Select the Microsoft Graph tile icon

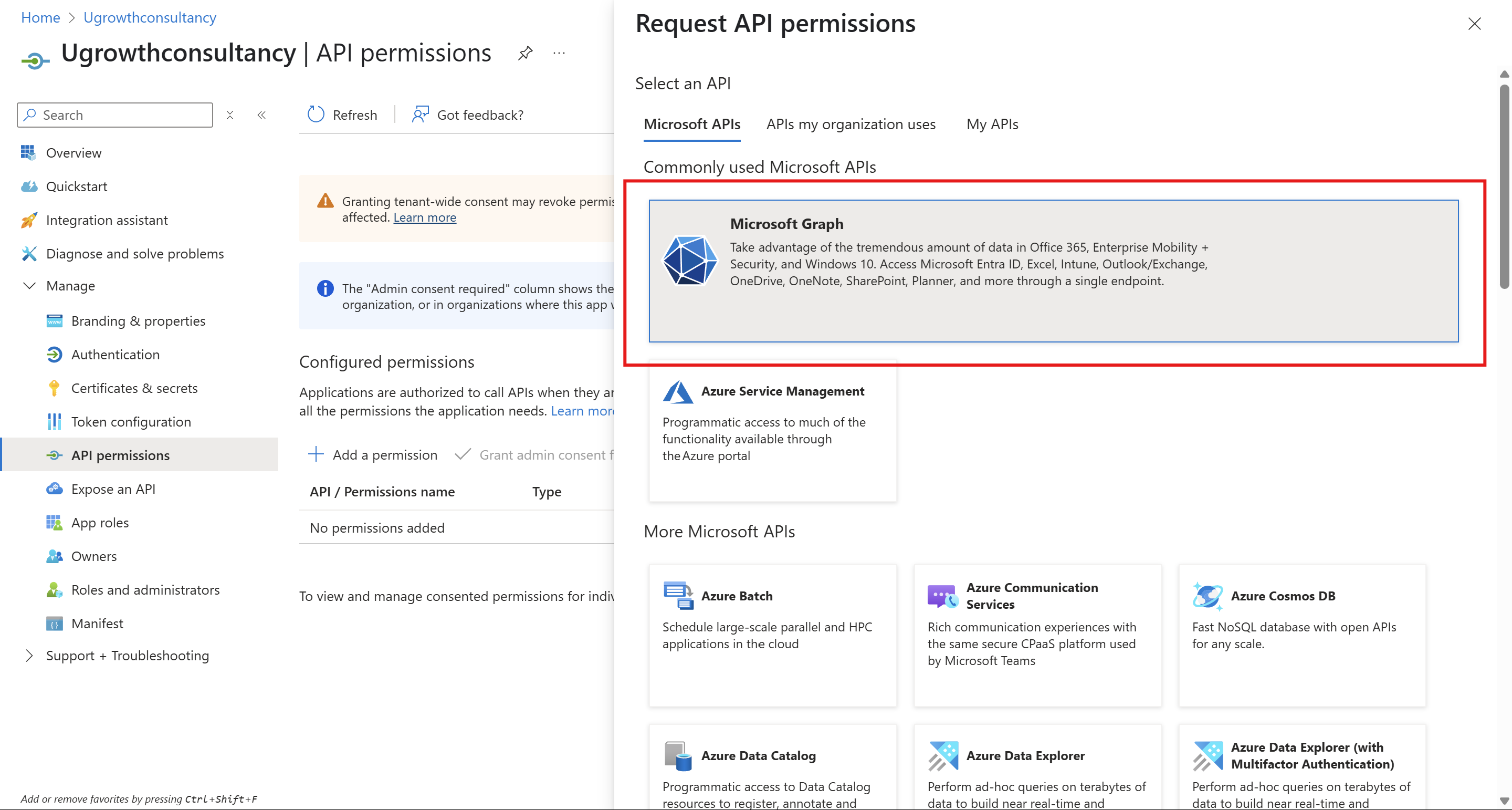pyautogui.click(x=690, y=260)
